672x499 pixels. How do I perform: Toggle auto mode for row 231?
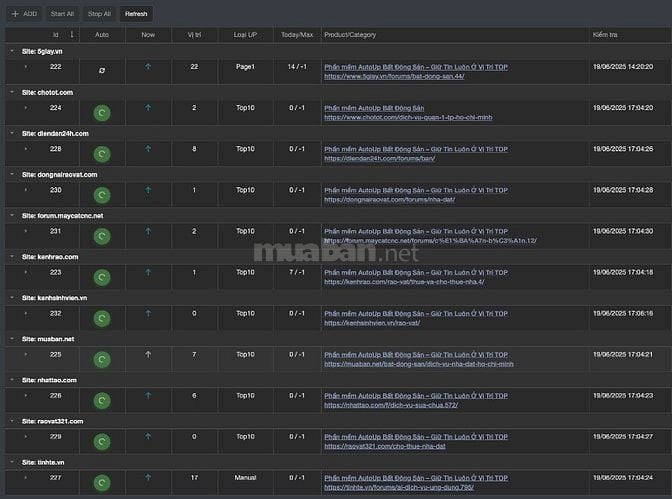click(101, 236)
